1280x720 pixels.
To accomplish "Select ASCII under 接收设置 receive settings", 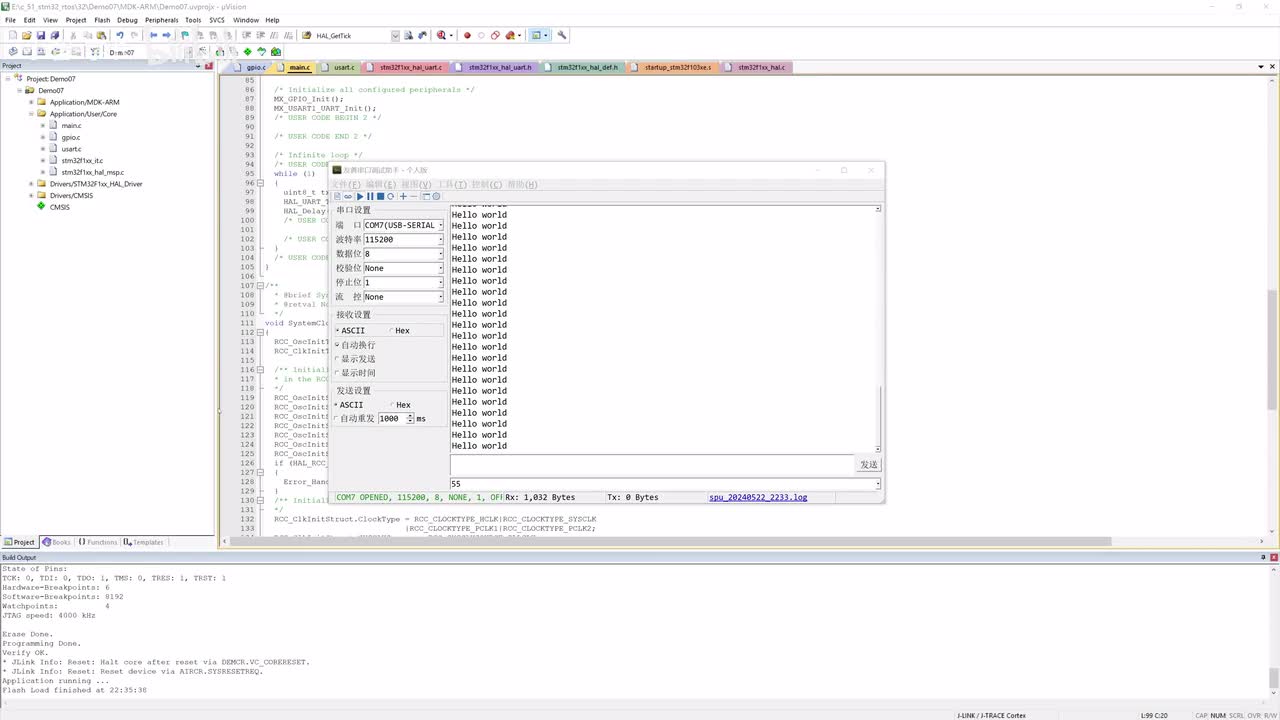I will coord(351,331).
